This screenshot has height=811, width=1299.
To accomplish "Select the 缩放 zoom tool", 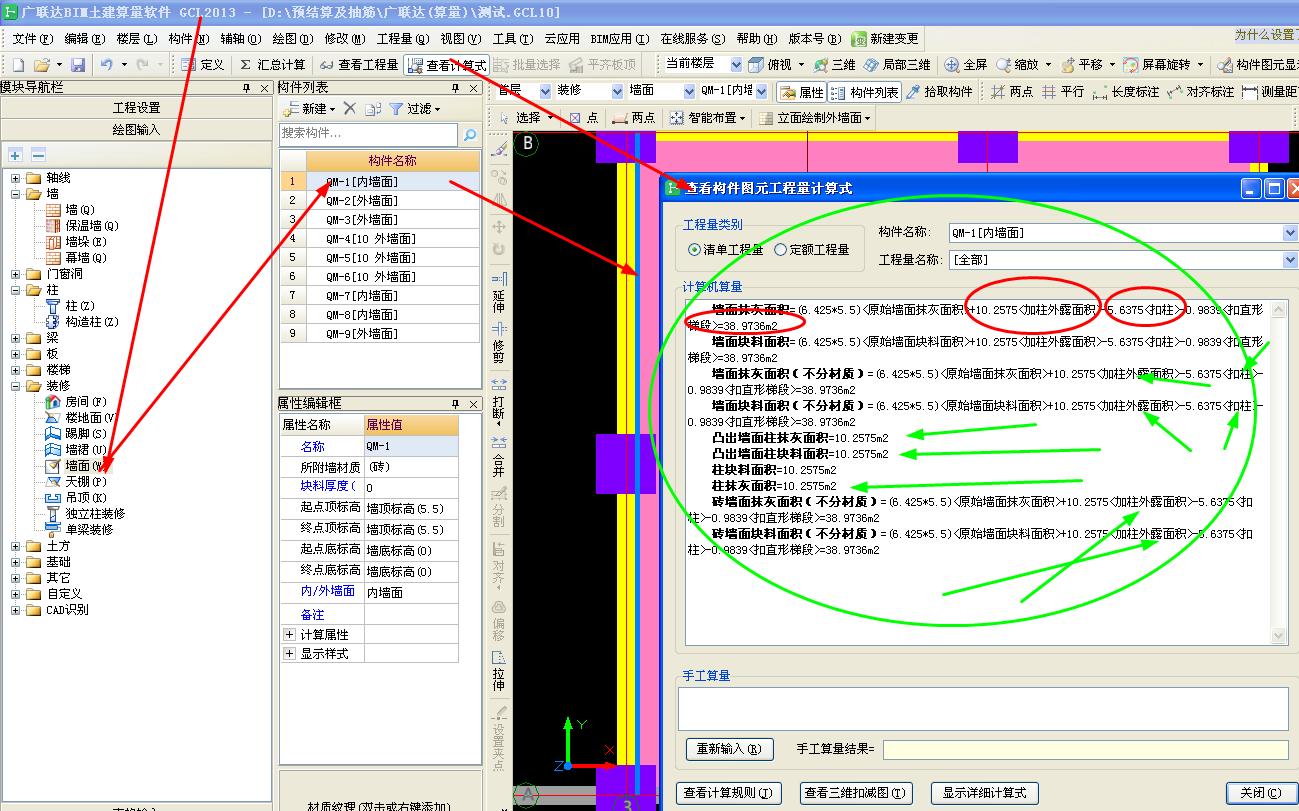I will 1023,64.
